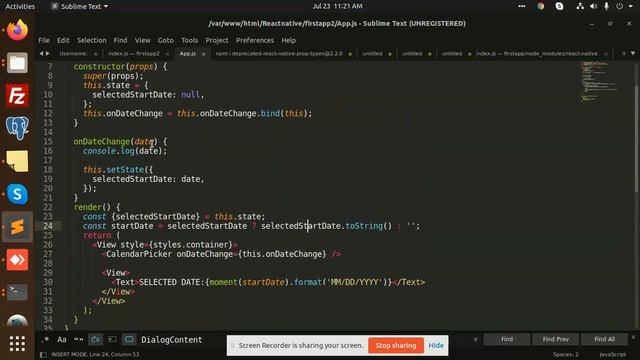This screenshot has width=640, height=360.
Task: Toggle wrap search option
Action: click(96, 340)
